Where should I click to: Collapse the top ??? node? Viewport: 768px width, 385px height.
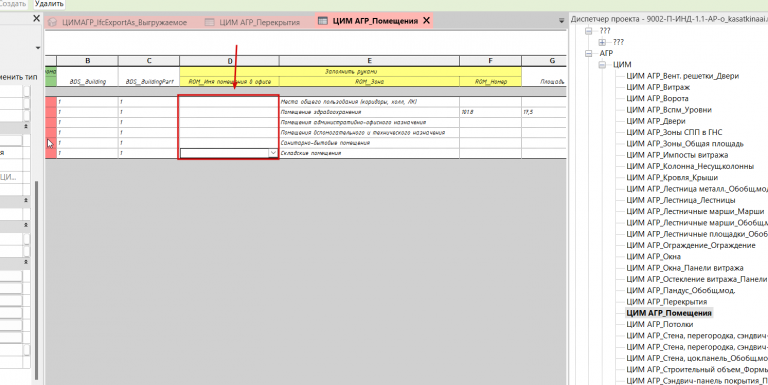click(589, 31)
